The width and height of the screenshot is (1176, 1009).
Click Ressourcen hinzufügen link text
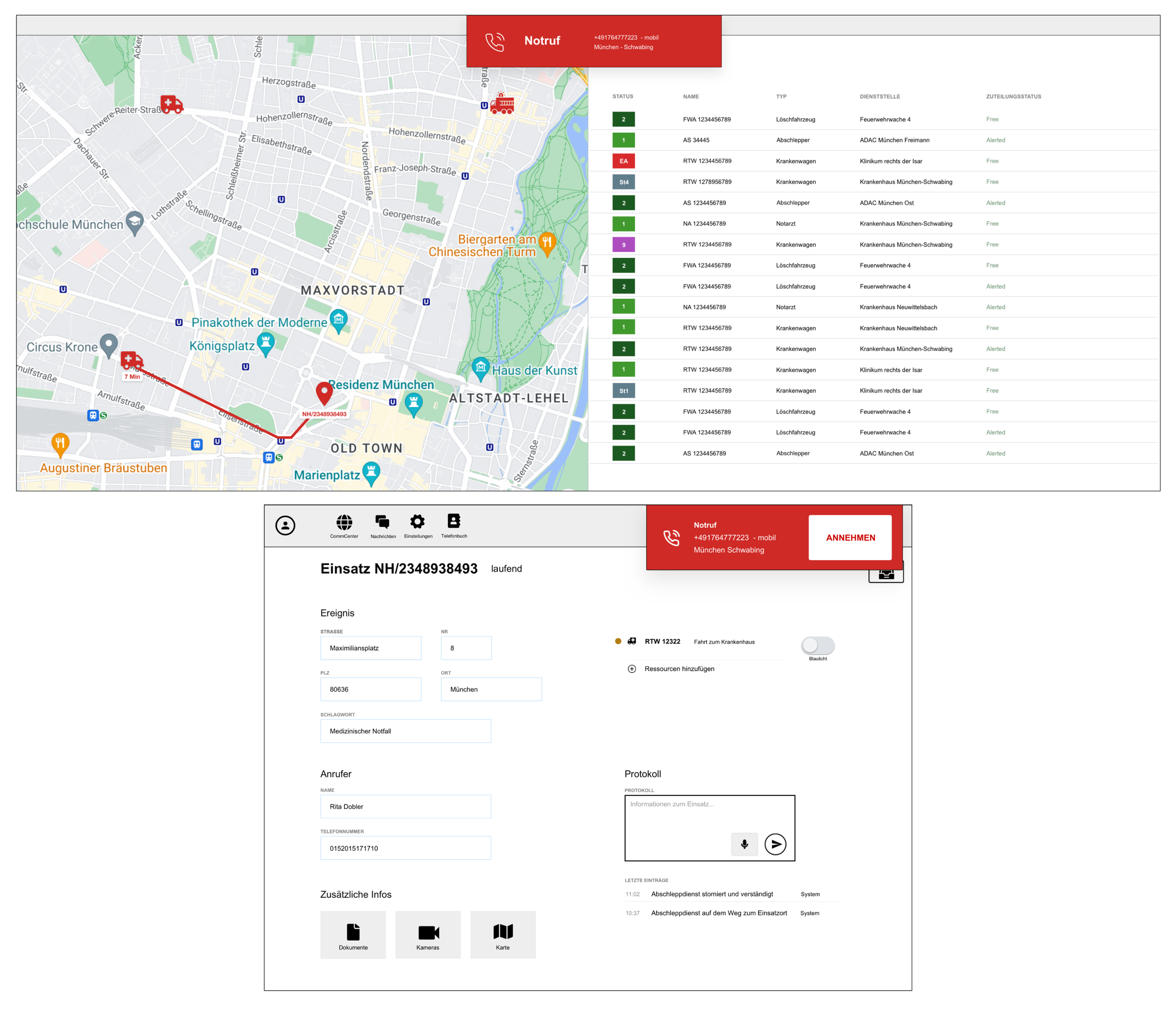[679, 669]
